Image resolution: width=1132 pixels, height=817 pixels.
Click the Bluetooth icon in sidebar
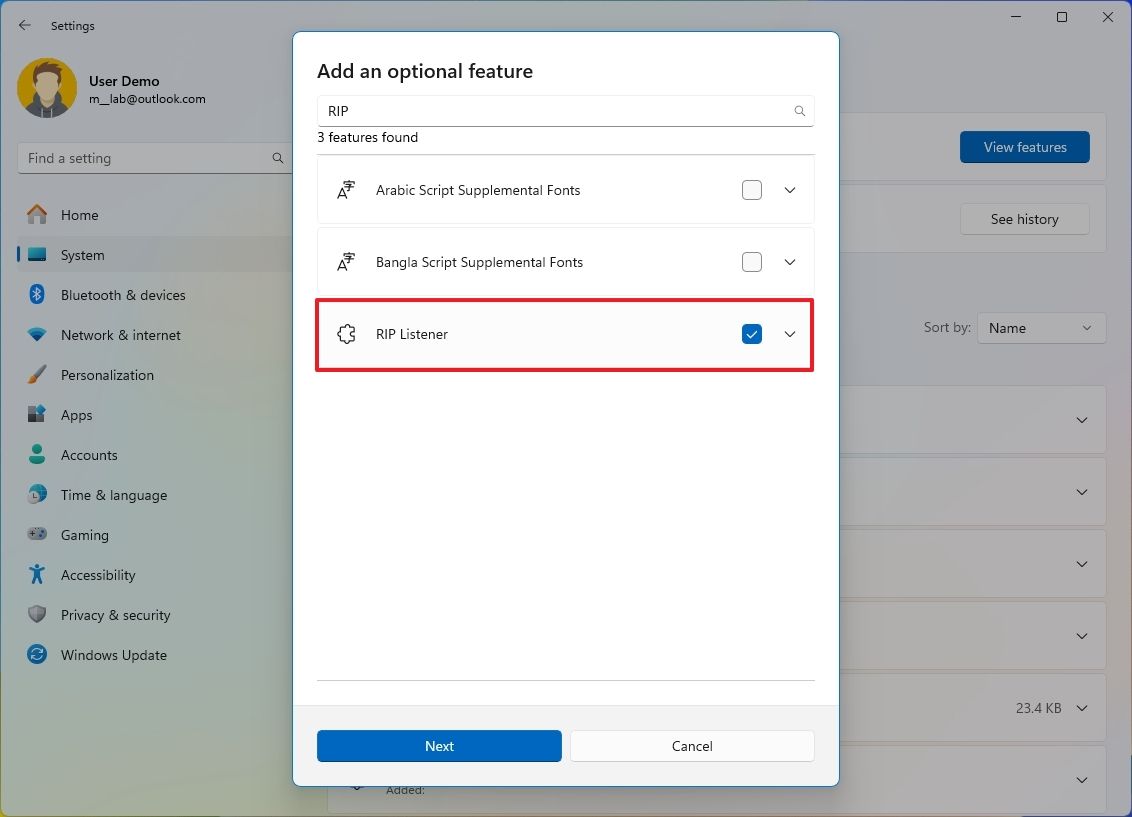click(37, 294)
